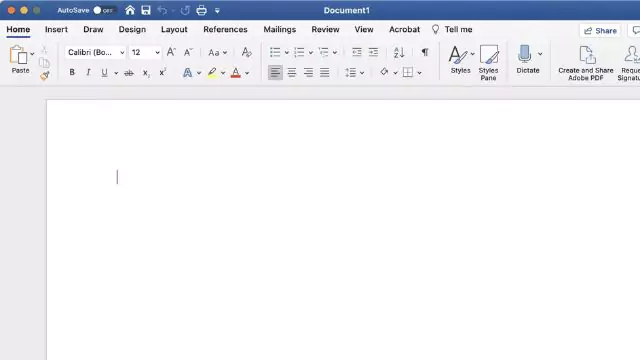Toggle italic formatting
Image resolution: width=640 pixels, height=360 pixels.
pos(88,73)
